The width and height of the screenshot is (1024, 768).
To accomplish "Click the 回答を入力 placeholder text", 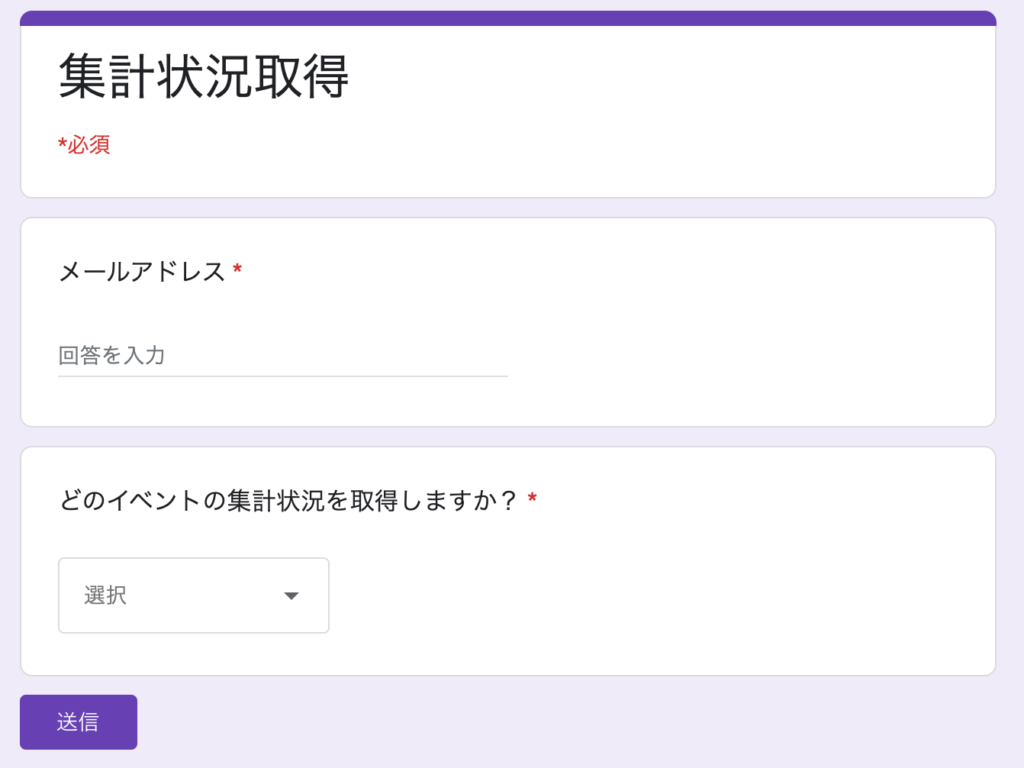I will click(112, 355).
